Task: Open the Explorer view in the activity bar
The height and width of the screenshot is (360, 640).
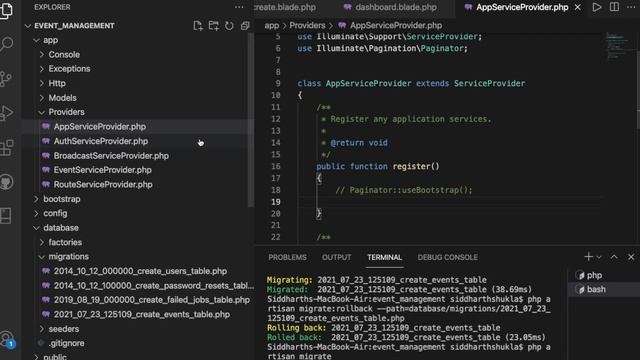Action: pos(7,11)
